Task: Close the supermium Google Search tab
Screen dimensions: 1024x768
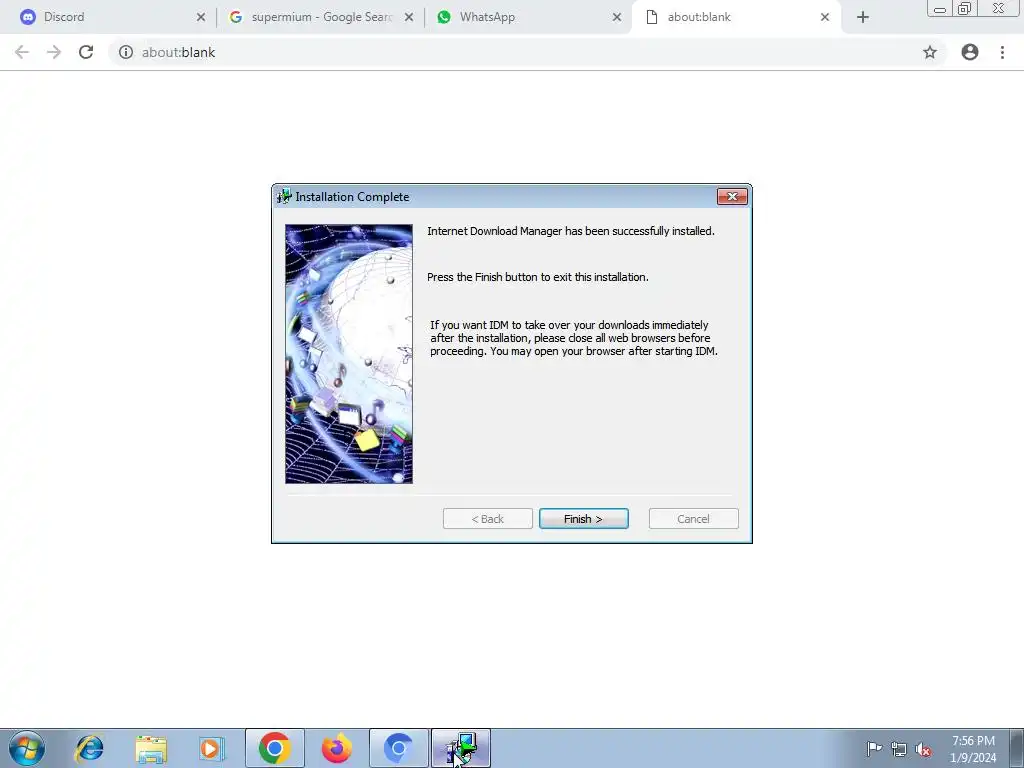Action: click(409, 17)
